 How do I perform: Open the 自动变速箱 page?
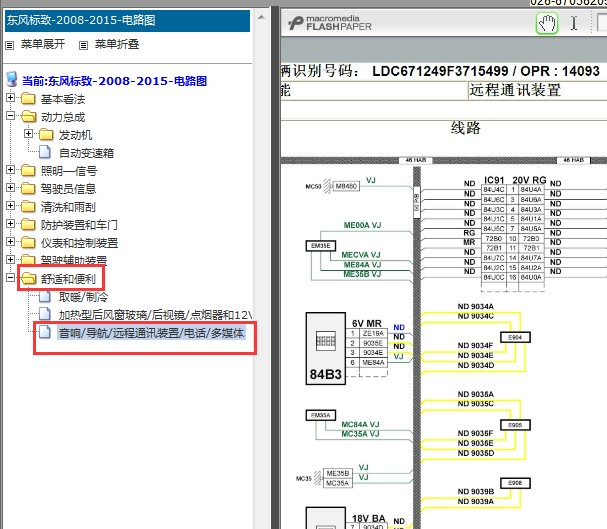pos(86,153)
